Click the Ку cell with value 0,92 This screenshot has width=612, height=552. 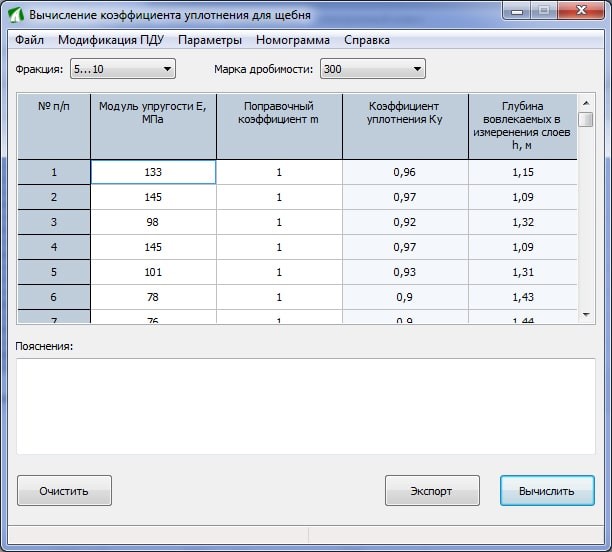405,222
